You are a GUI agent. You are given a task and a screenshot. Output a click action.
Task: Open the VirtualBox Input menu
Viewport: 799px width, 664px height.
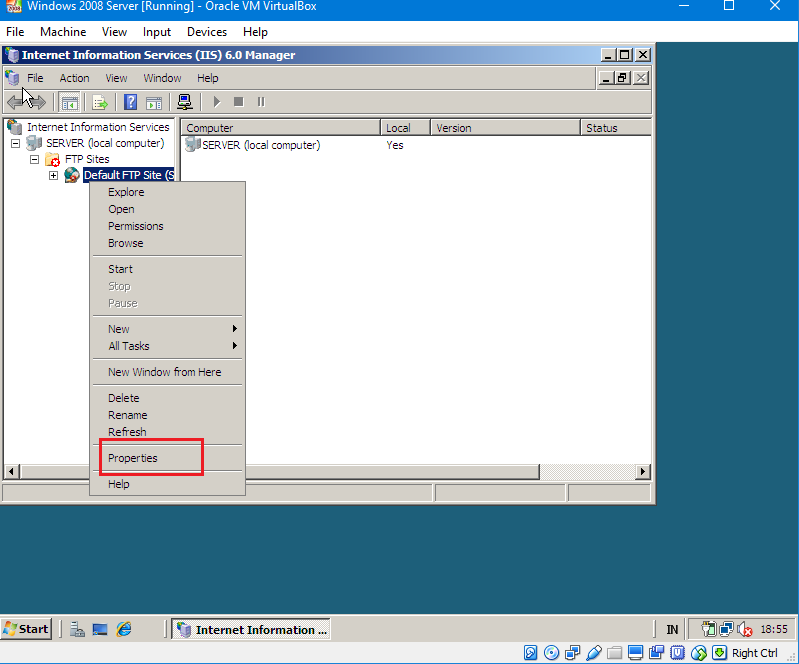pyautogui.click(x=157, y=32)
